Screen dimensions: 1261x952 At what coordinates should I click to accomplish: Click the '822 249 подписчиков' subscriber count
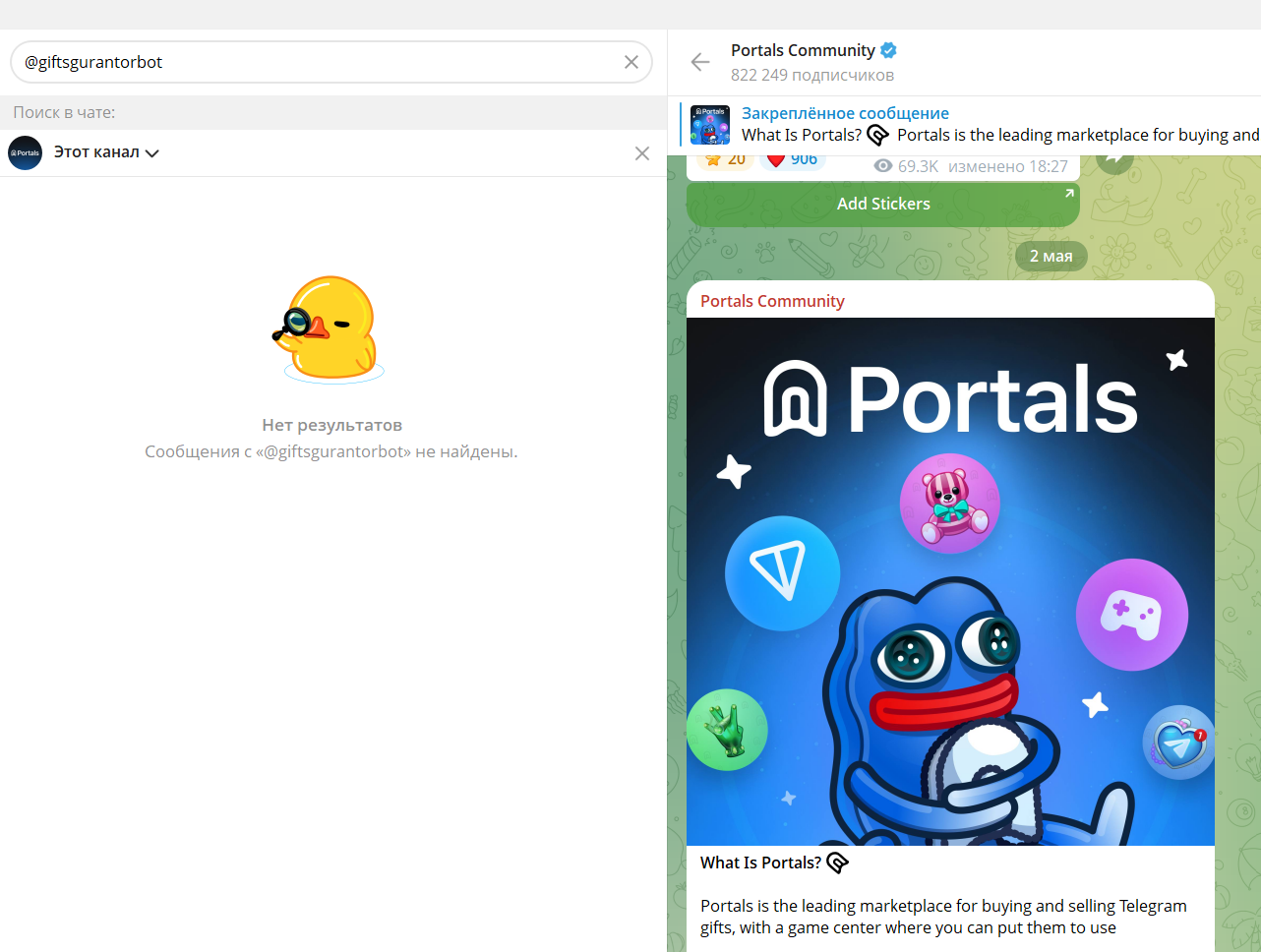812,76
